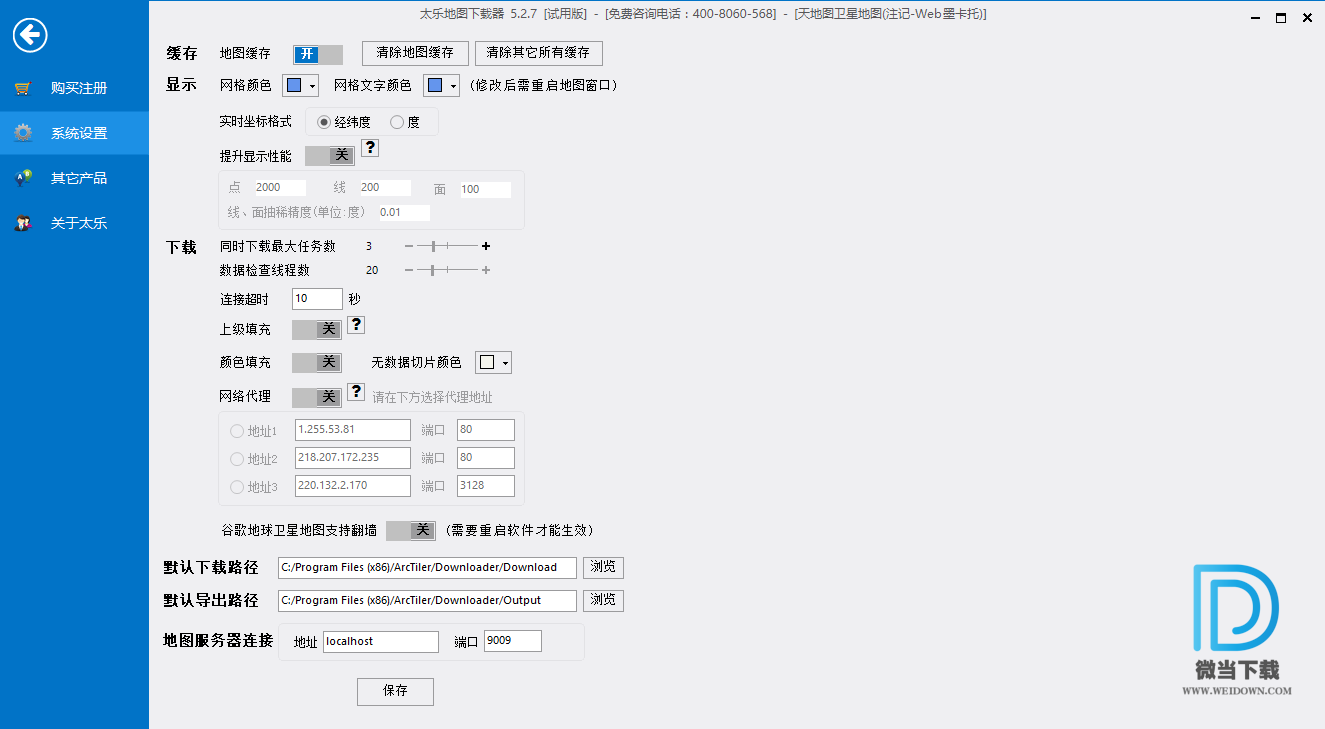
Task: Toggle 地图缓存 switch off
Action: (x=318, y=54)
